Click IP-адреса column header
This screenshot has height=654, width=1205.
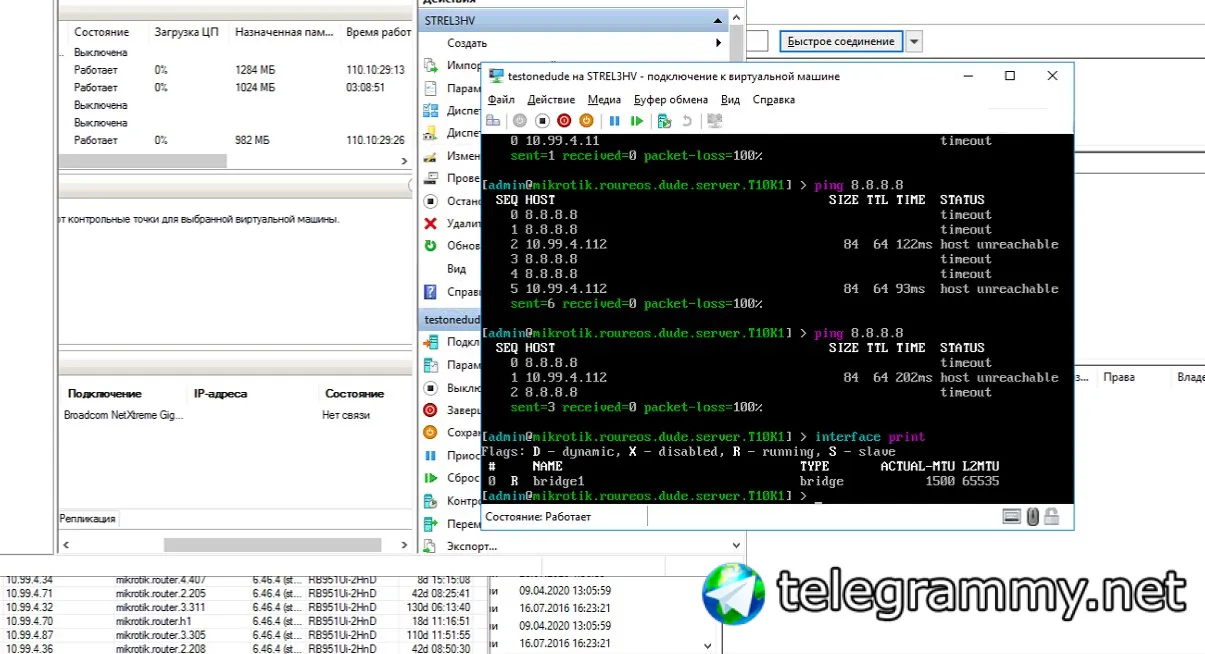click(219, 394)
